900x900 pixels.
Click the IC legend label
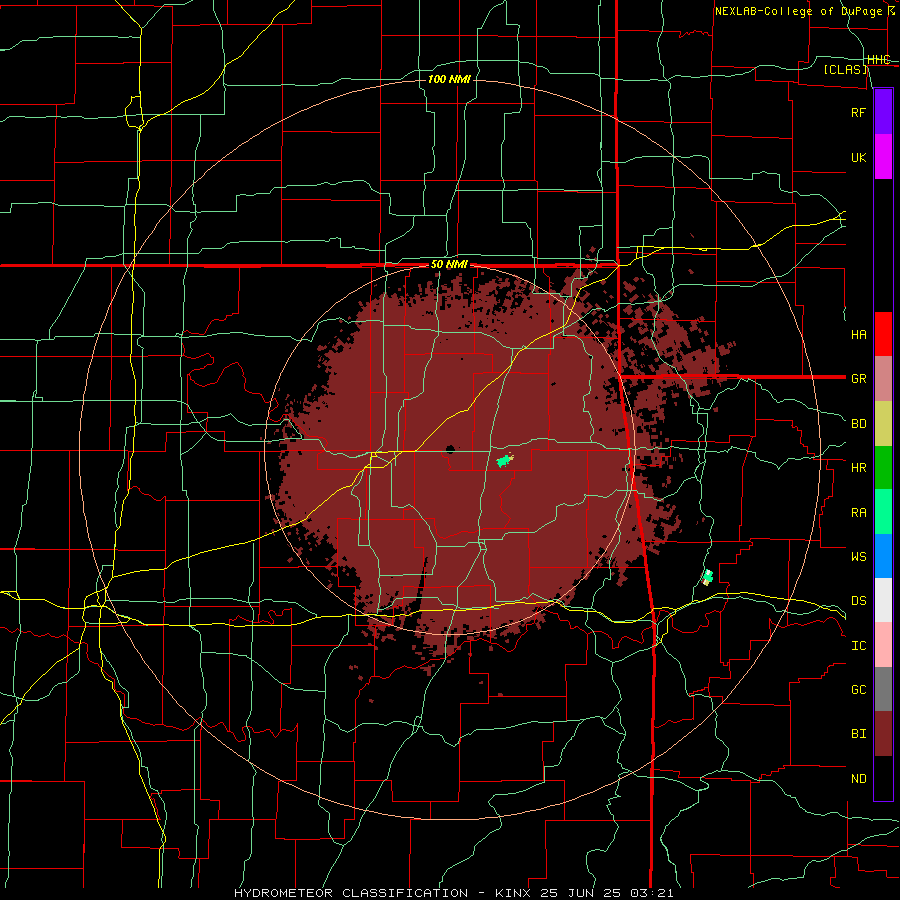(858, 646)
